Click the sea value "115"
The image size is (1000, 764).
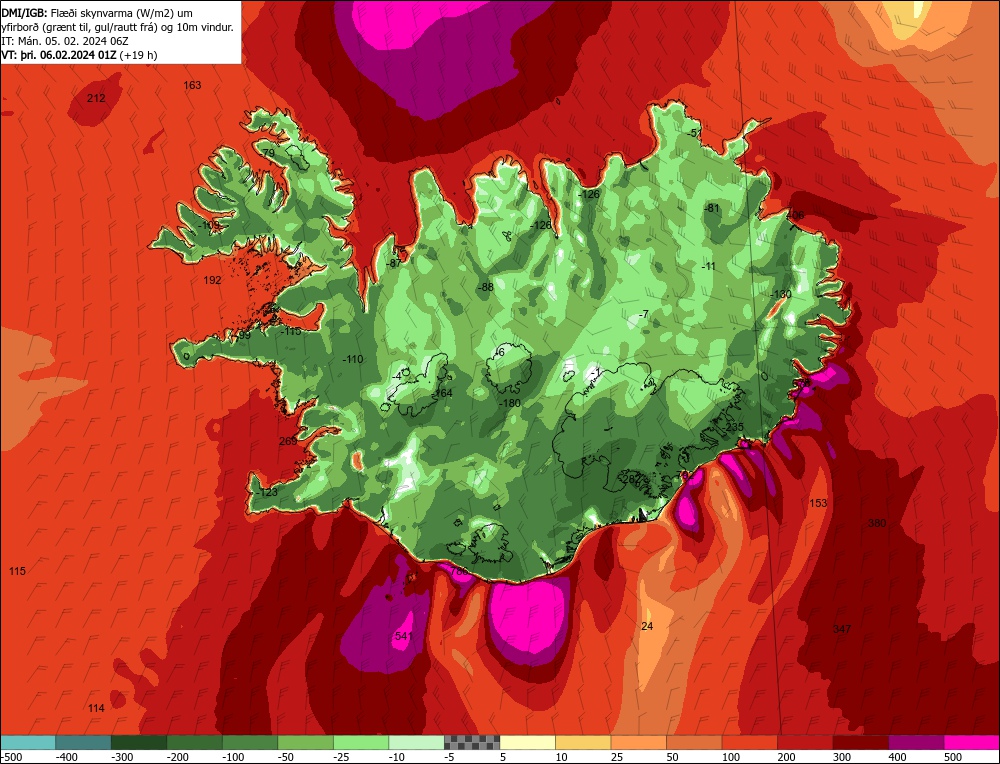tap(17, 571)
